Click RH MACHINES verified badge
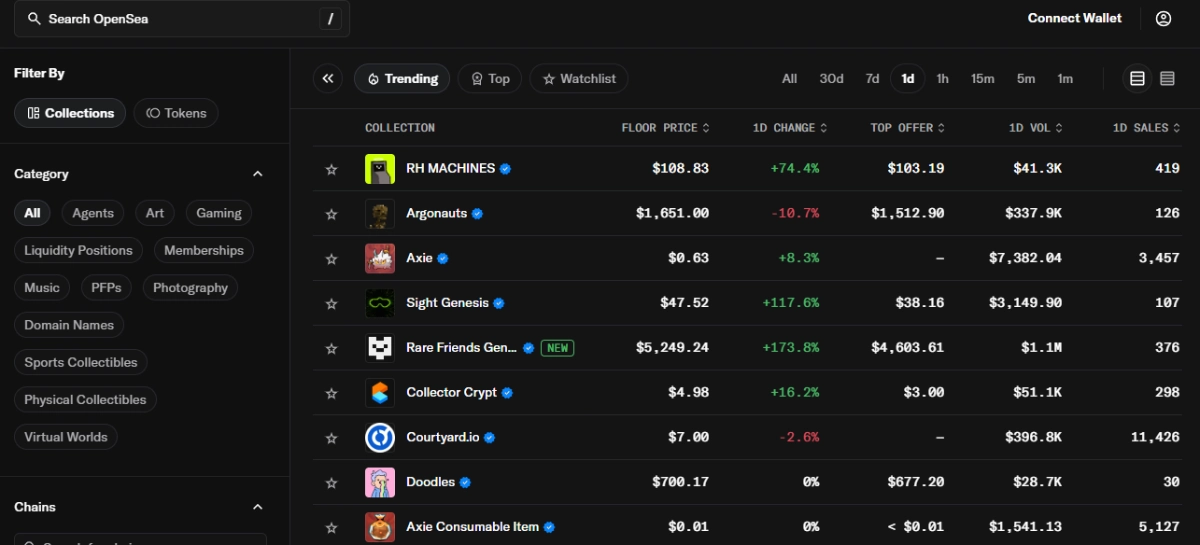Image resolution: width=1200 pixels, height=545 pixels. pyautogui.click(x=506, y=169)
